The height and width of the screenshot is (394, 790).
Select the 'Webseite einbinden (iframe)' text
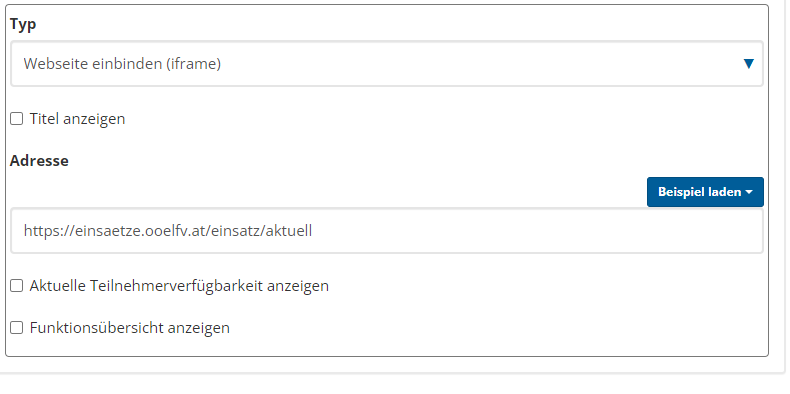(x=122, y=64)
